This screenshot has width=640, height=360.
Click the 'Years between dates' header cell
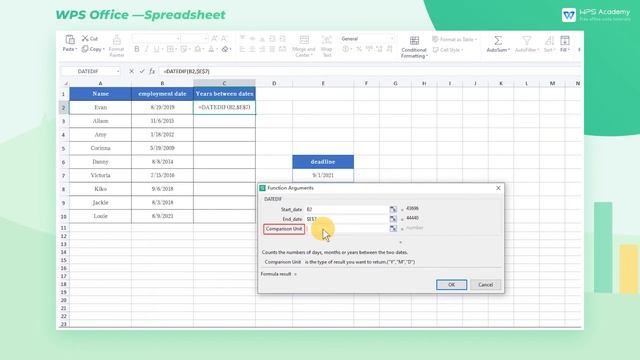pyautogui.click(x=224, y=94)
